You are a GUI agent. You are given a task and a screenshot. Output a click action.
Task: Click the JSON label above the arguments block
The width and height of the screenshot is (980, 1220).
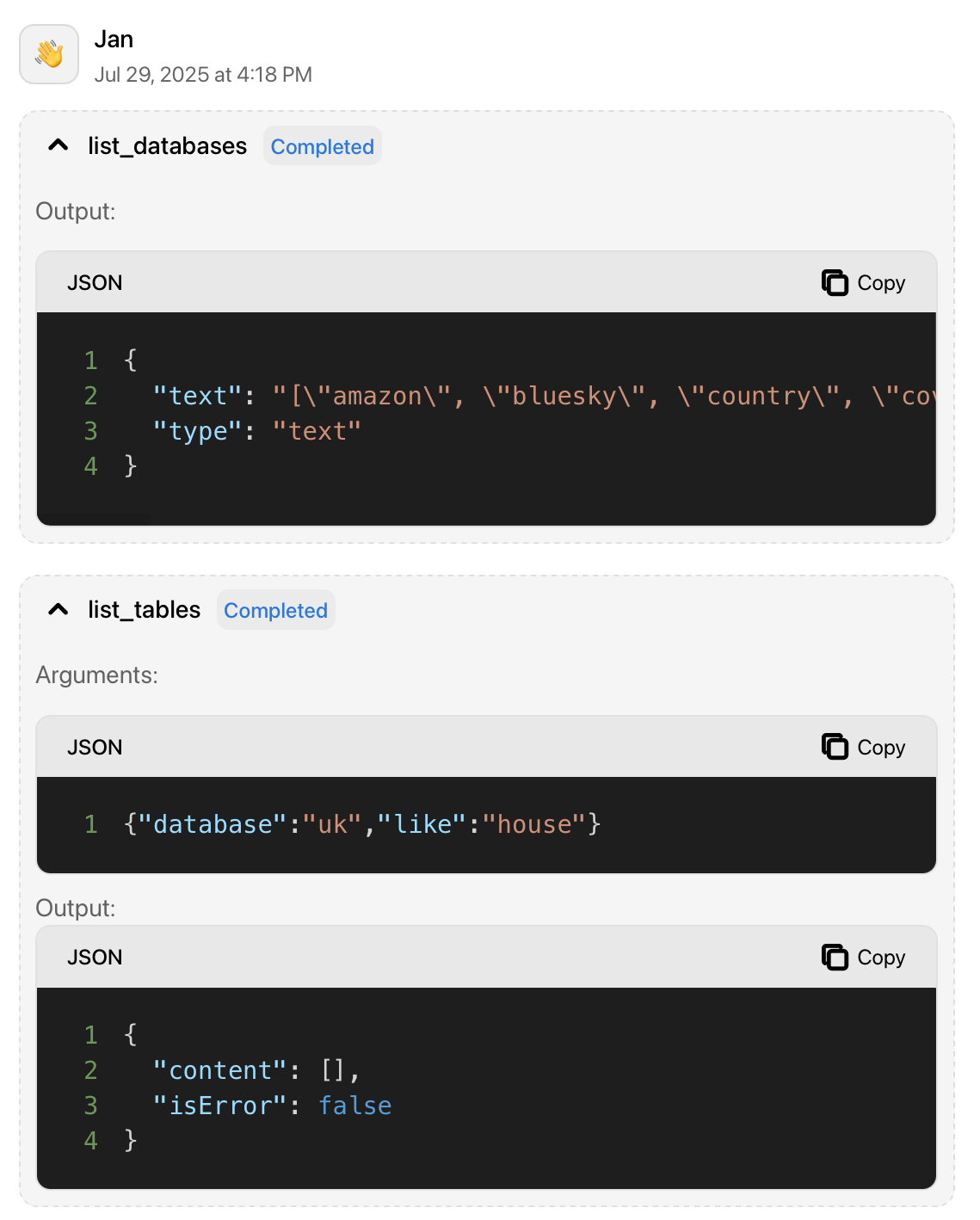[x=95, y=747]
